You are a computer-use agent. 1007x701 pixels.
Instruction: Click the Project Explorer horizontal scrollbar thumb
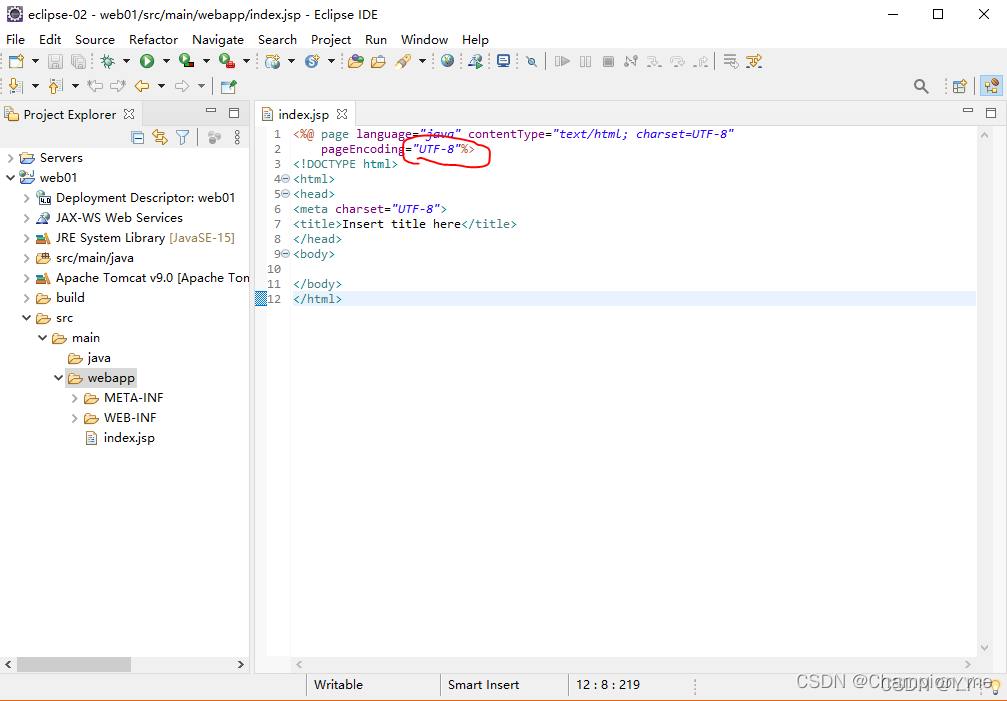74,664
